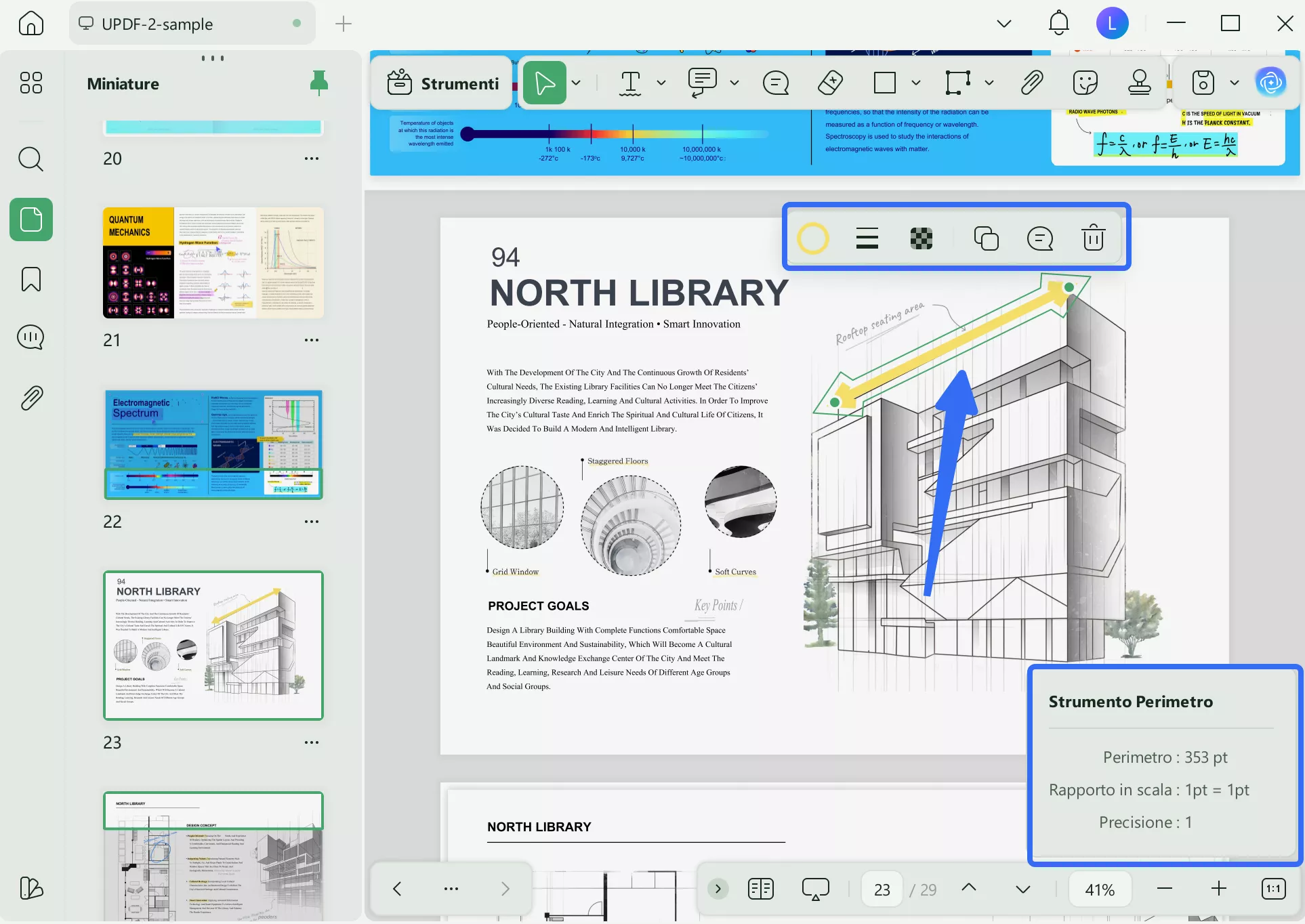Open the bookmarks panel in the sidebar

pos(31,279)
